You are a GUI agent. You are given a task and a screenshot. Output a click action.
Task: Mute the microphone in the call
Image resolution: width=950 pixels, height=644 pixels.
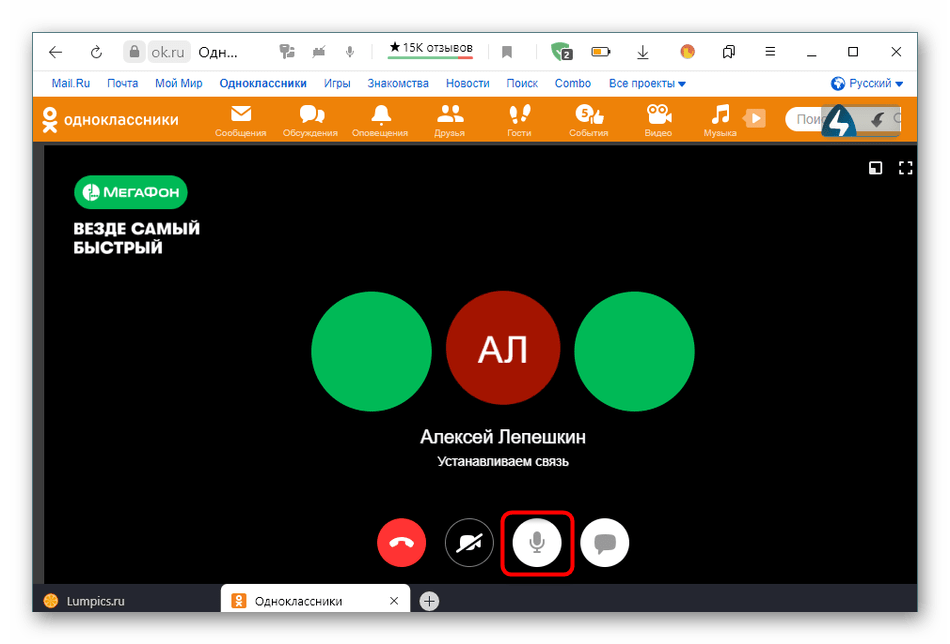tap(537, 544)
